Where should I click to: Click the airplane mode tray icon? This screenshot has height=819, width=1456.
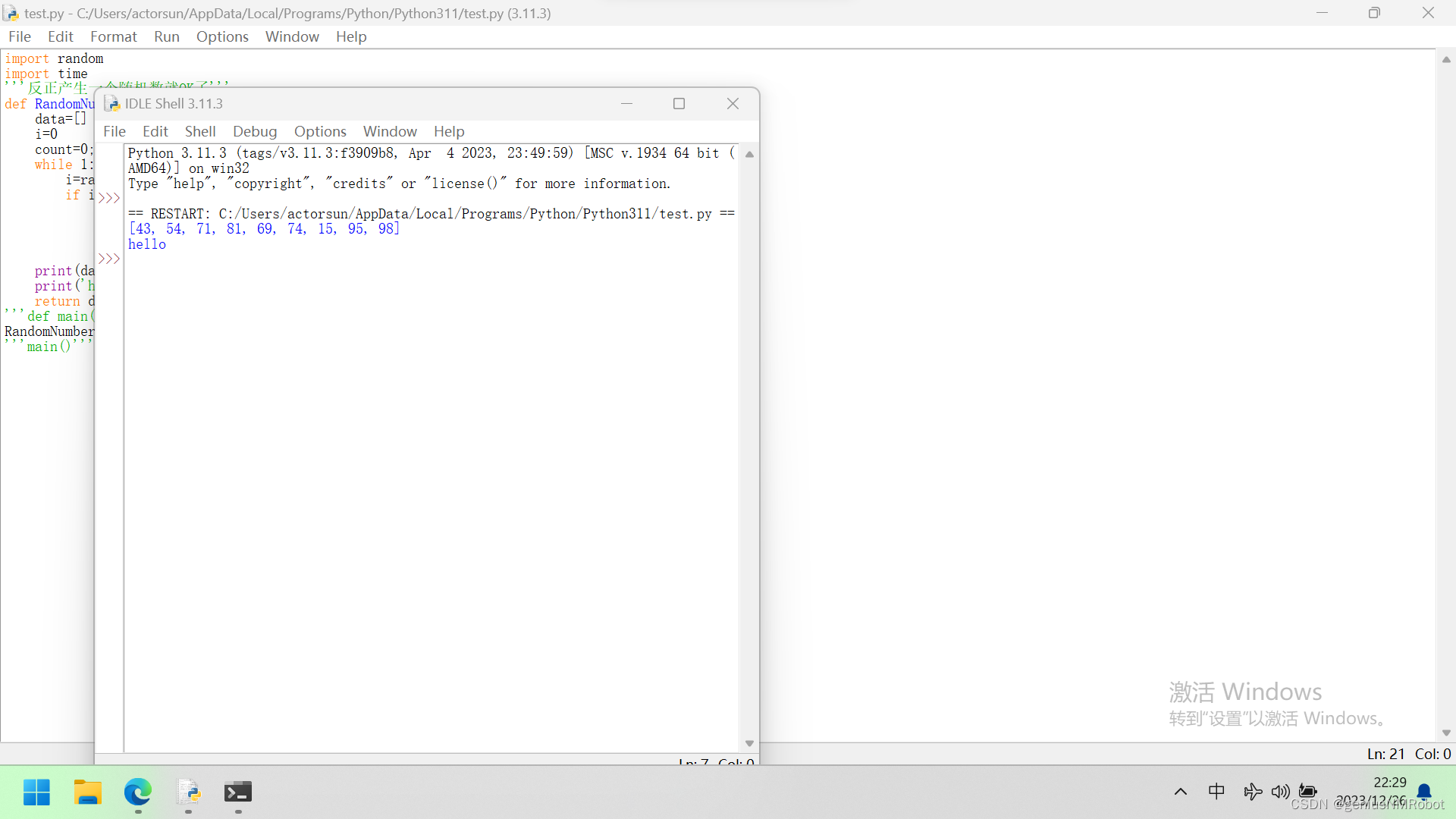[x=1253, y=792]
